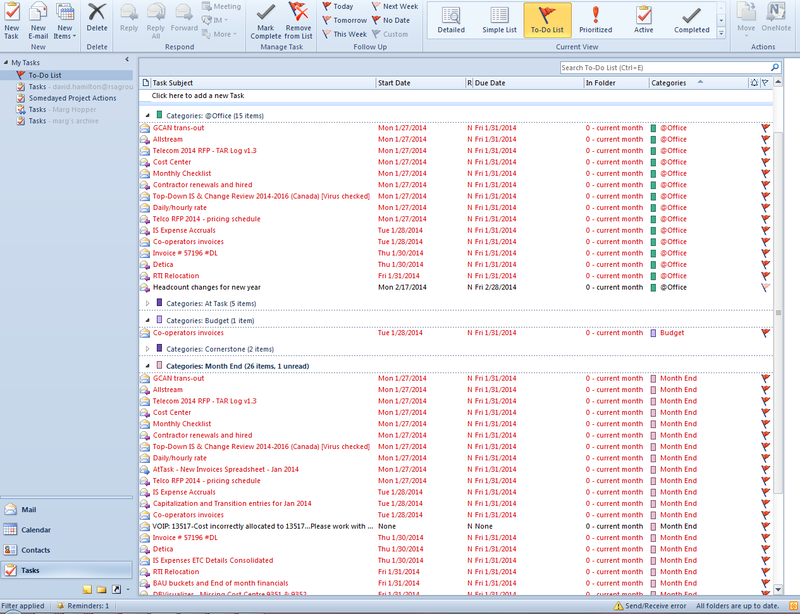Viewport: 800px width, 614px height.
Task: Toggle flag on Headcount changes task
Action: pyautogui.click(x=765, y=287)
